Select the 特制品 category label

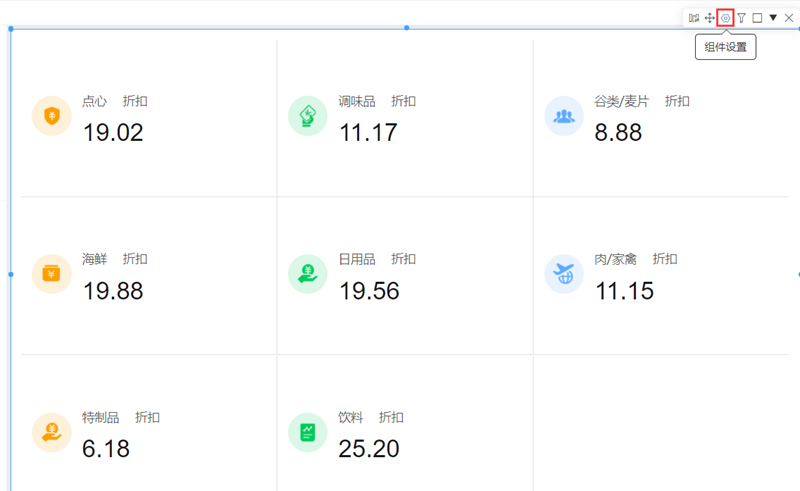point(101,417)
